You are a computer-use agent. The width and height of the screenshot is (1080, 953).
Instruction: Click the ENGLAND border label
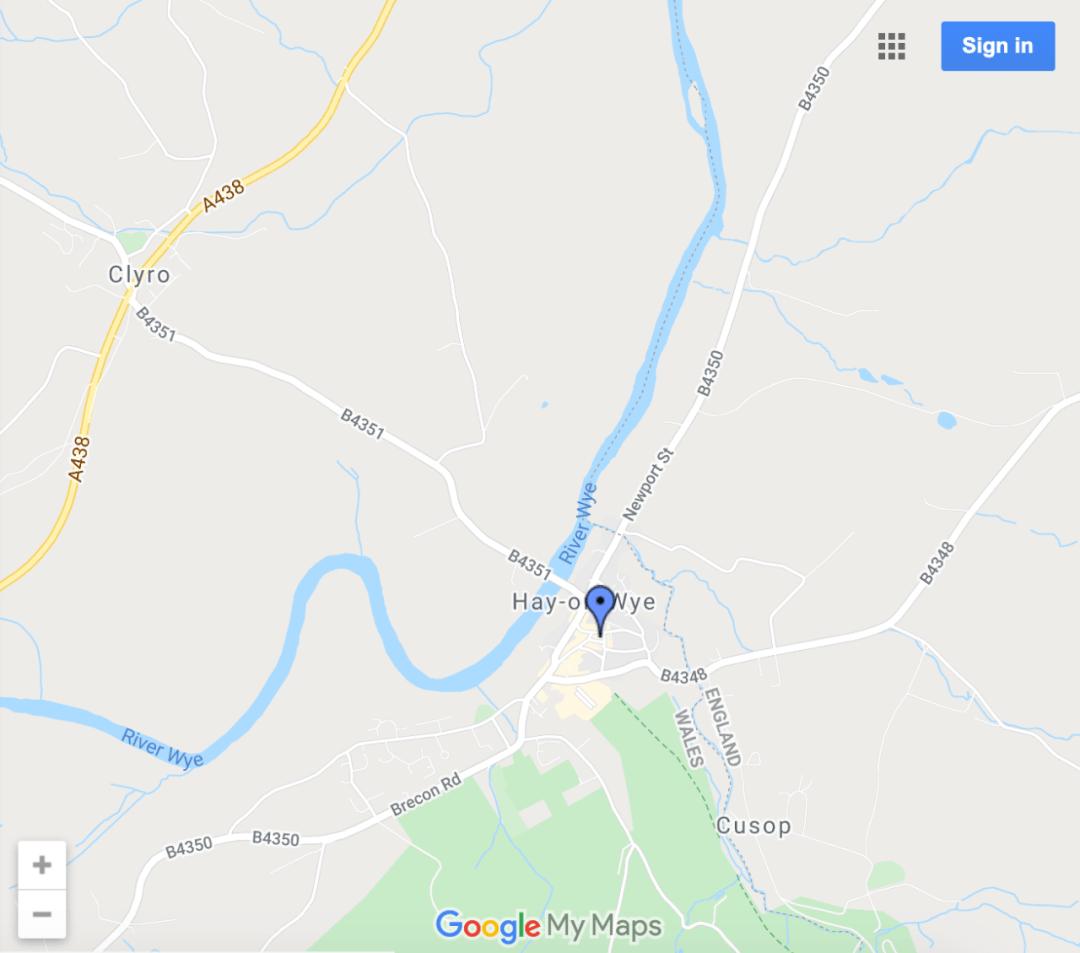(x=723, y=727)
